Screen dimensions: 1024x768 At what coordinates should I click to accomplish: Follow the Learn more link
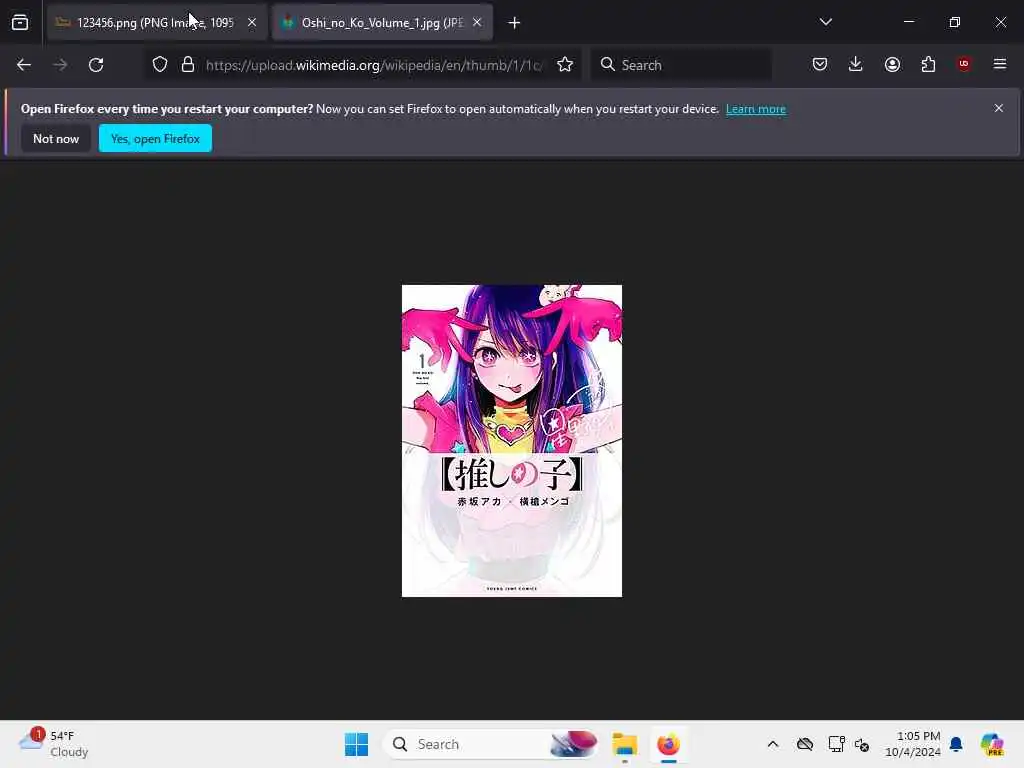[x=756, y=109]
